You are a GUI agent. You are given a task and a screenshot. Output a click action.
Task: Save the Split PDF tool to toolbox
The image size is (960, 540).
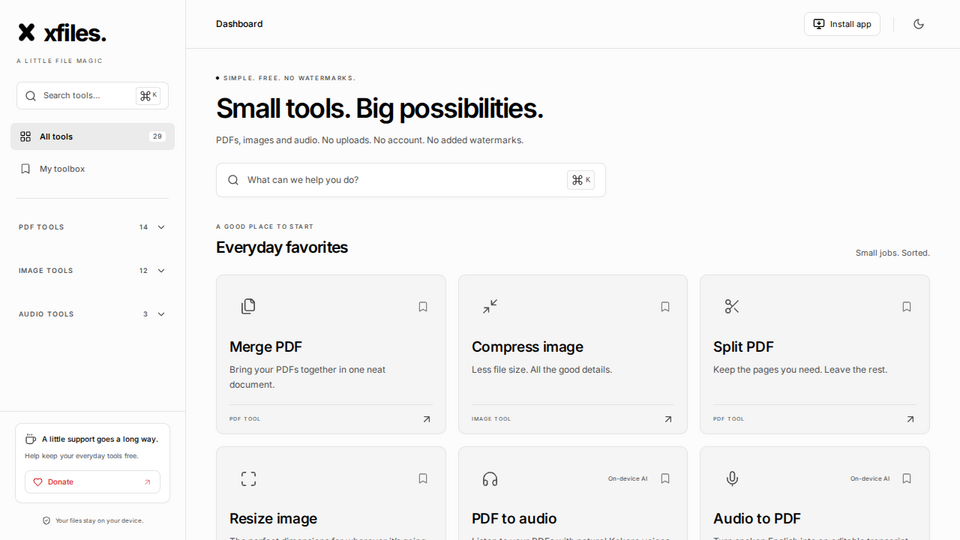click(907, 307)
